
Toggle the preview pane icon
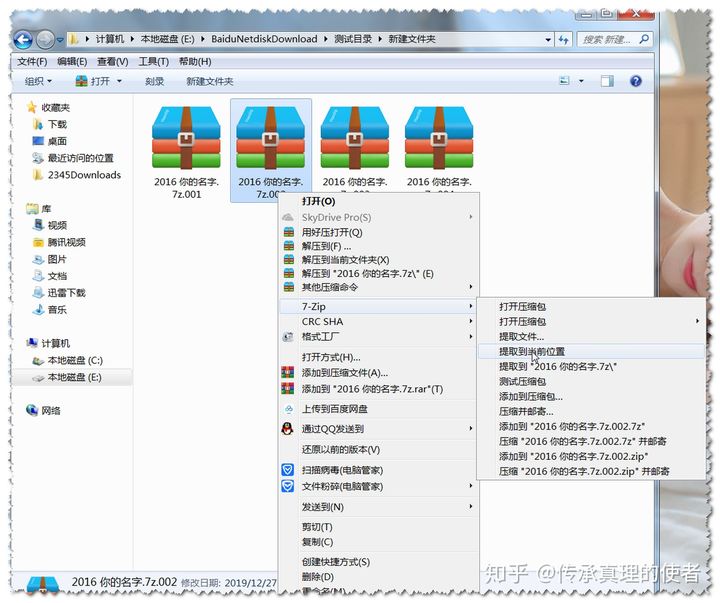(607, 81)
